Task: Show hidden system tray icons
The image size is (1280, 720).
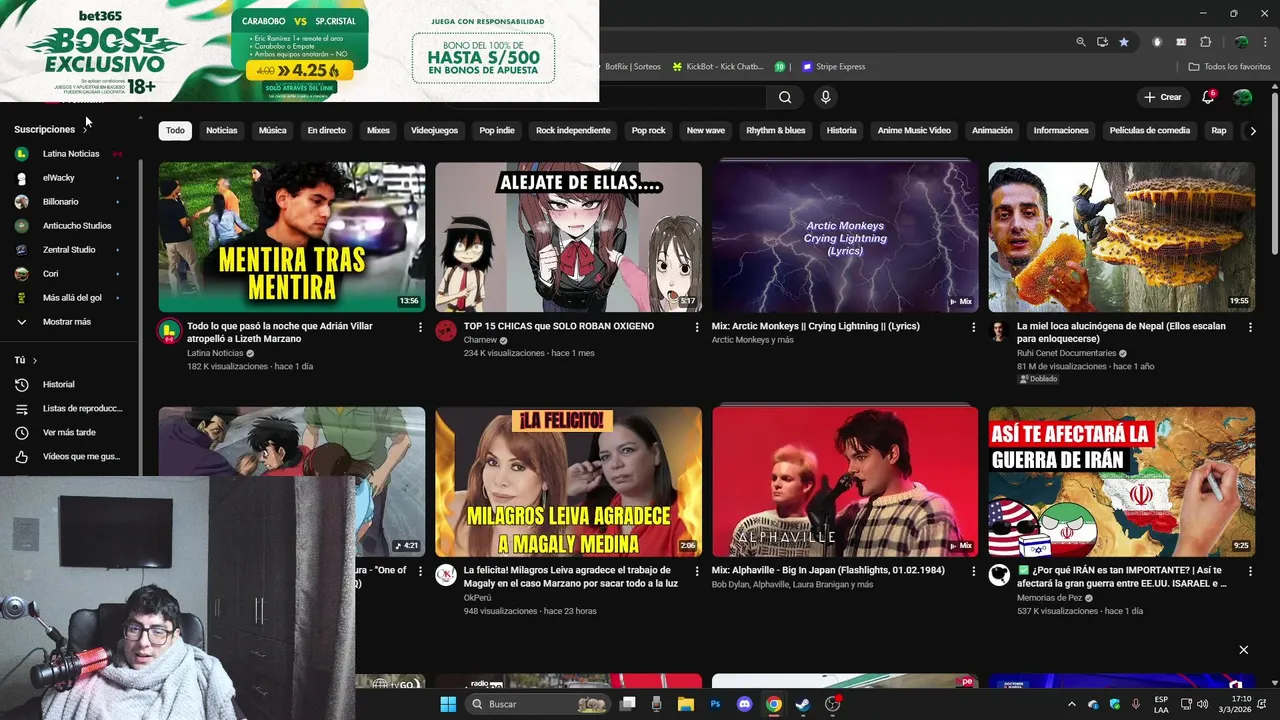Action: (x=1072, y=704)
